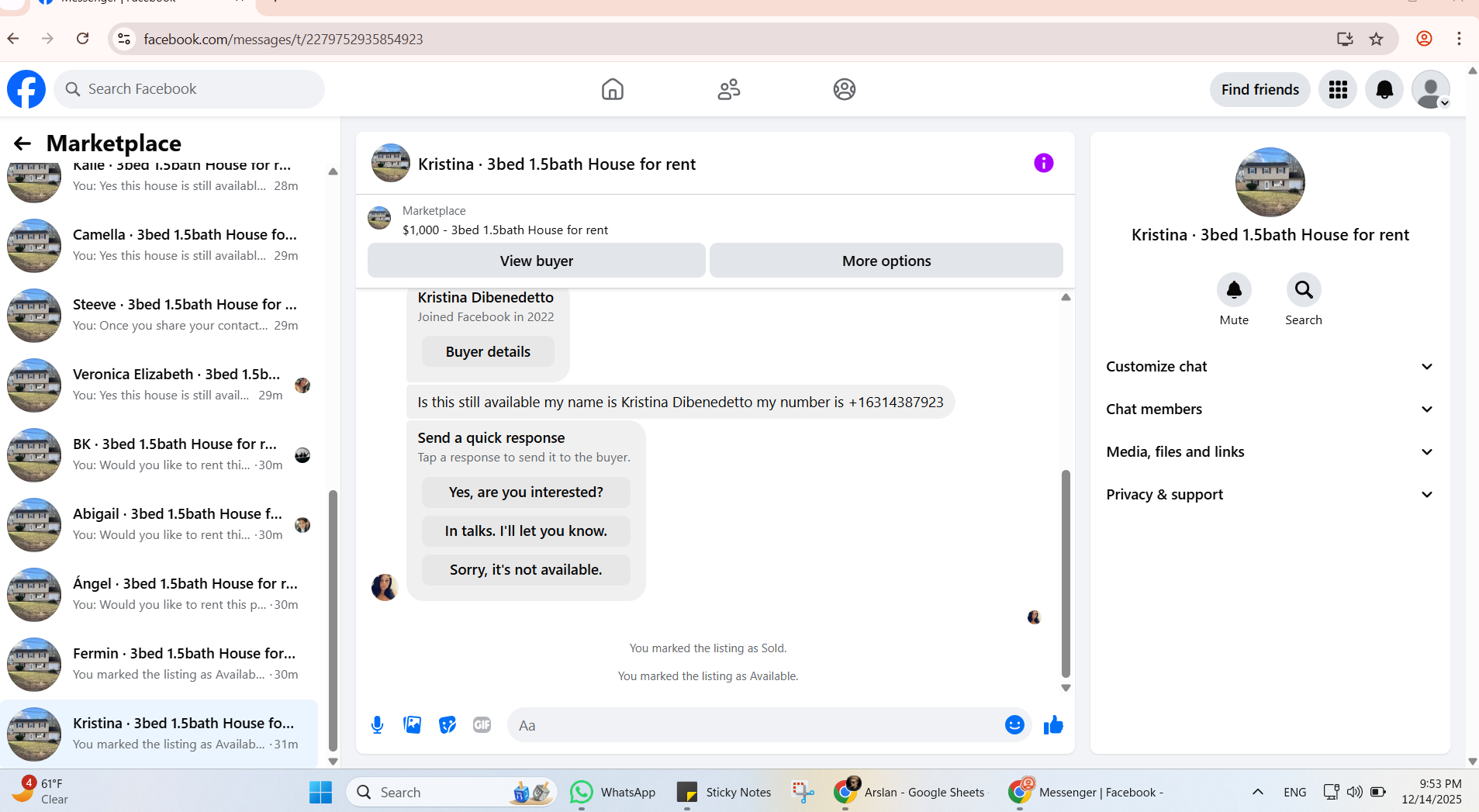Open the Facebook menu grid icon
The image size is (1479, 812).
[x=1338, y=89]
